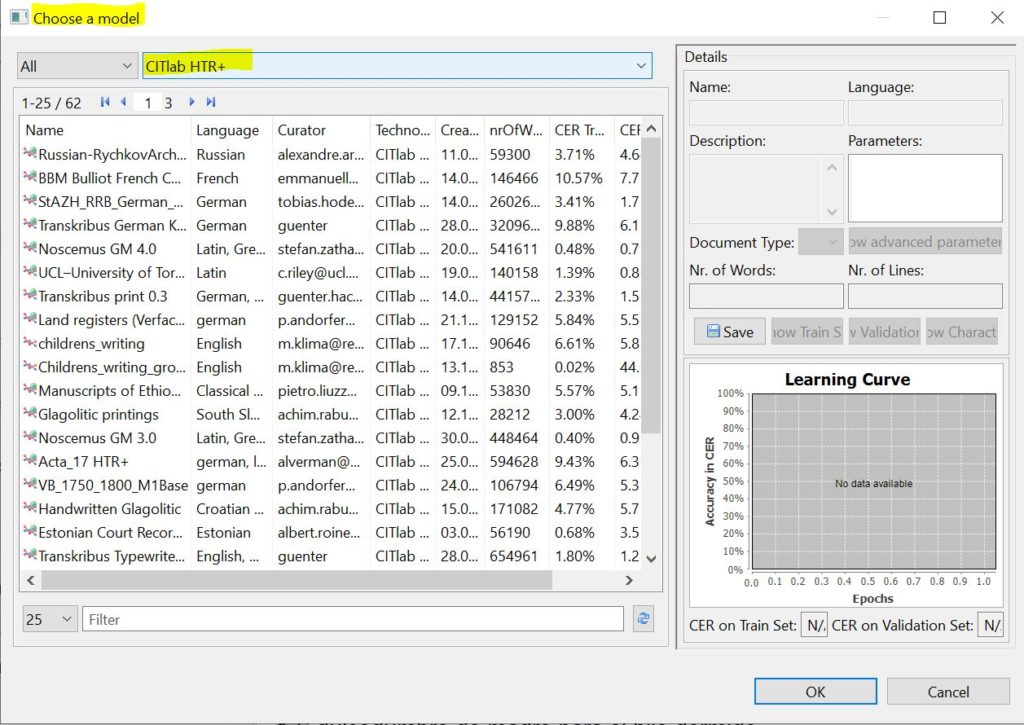Select the Transkribus Typewrite... model

(330, 556)
